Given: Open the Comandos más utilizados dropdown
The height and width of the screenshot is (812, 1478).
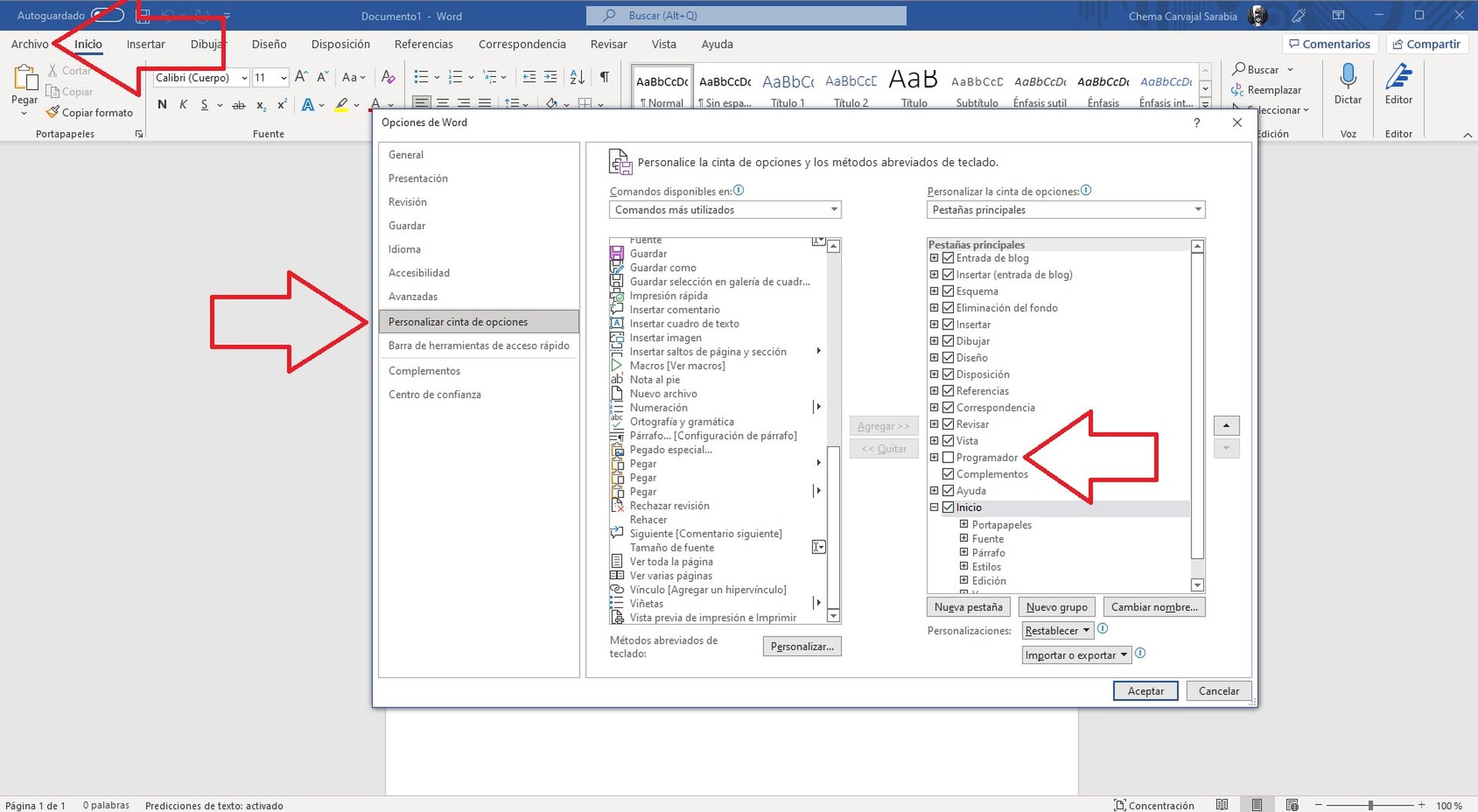Looking at the screenshot, I should pyautogui.click(x=724, y=209).
